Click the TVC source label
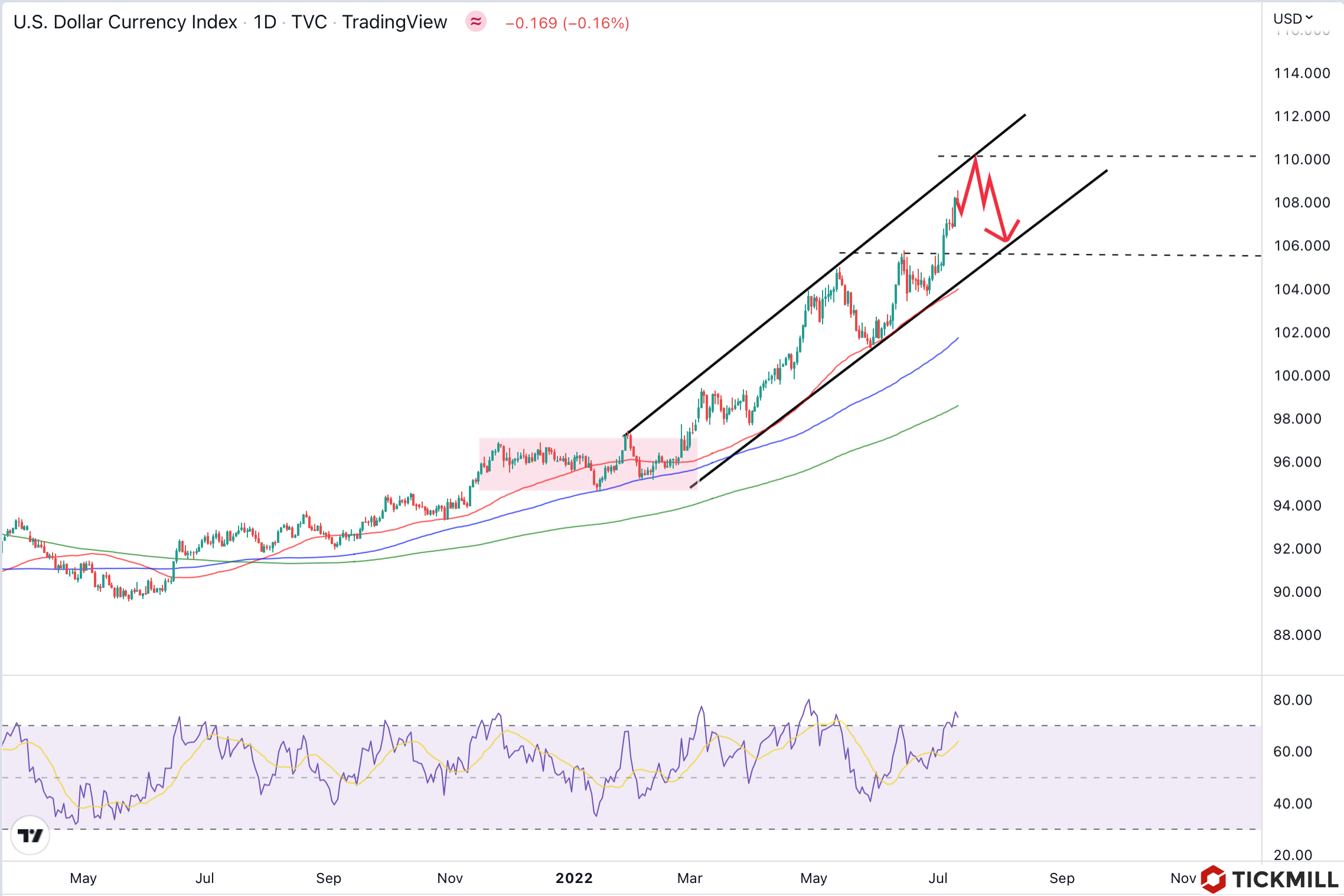Viewport: 1344px width, 896px height. pyautogui.click(x=309, y=22)
